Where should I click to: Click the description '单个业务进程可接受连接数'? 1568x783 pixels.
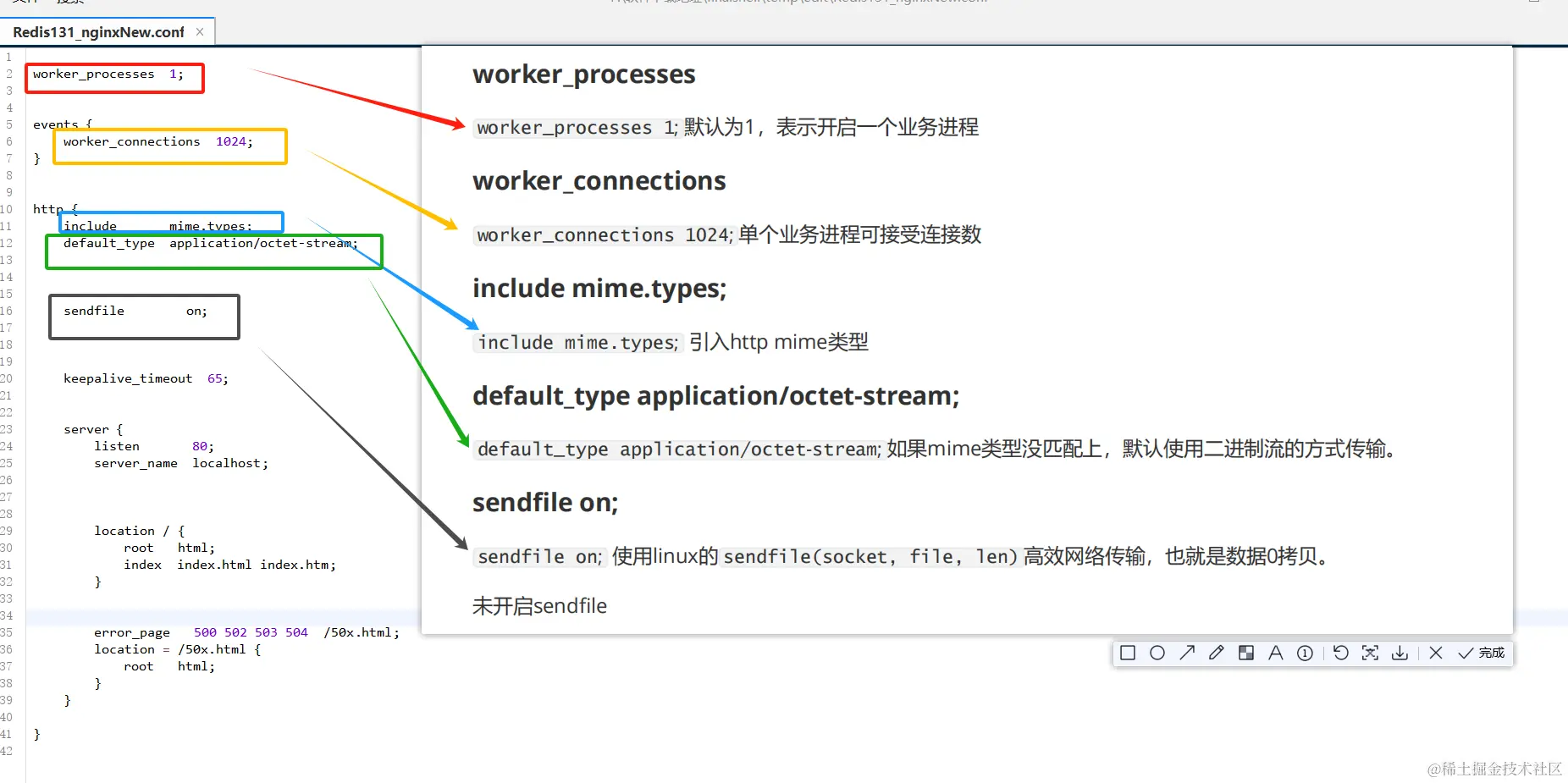[x=860, y=234]
